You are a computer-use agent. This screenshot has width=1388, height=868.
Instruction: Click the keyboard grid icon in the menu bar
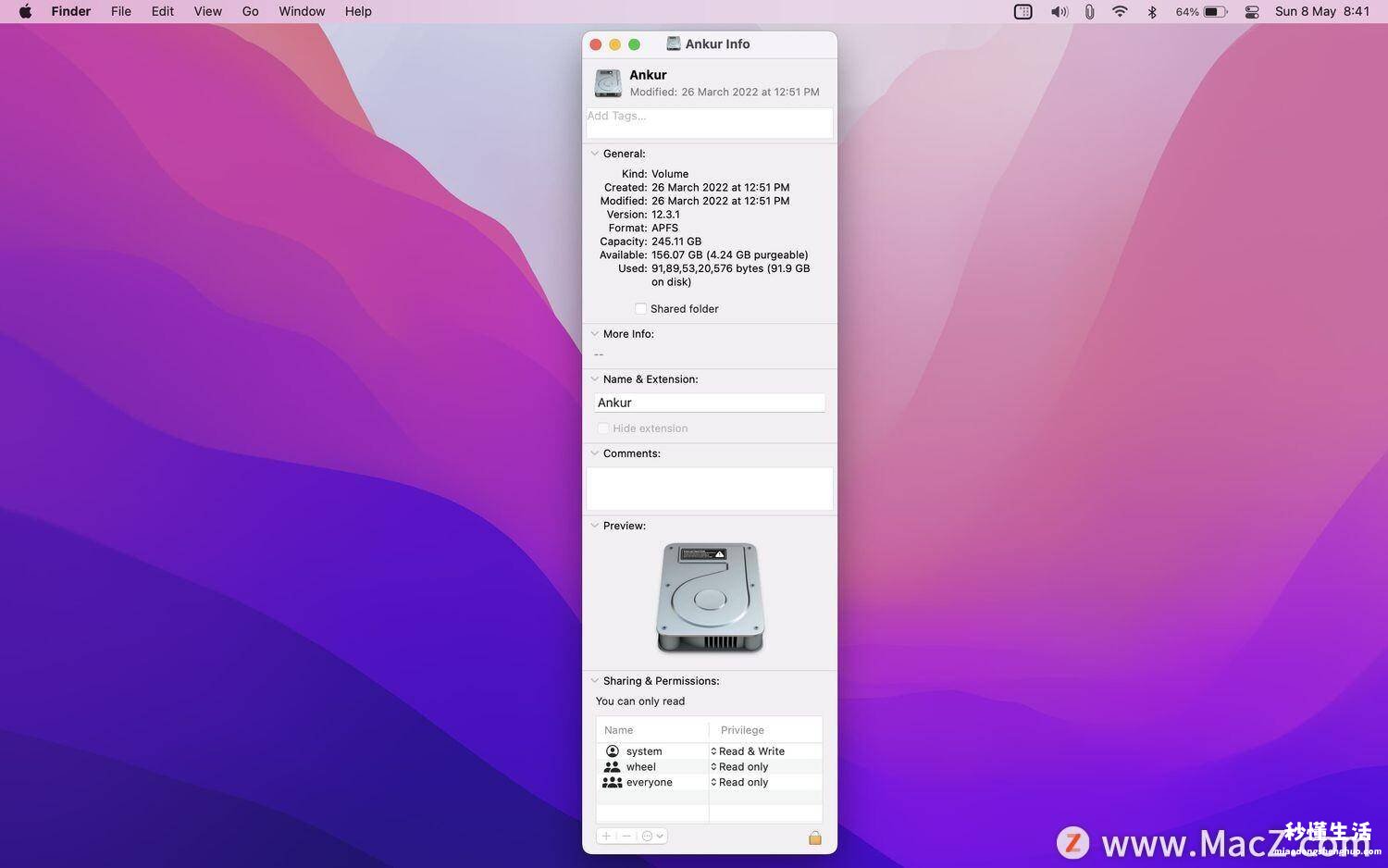point(1022,12)
